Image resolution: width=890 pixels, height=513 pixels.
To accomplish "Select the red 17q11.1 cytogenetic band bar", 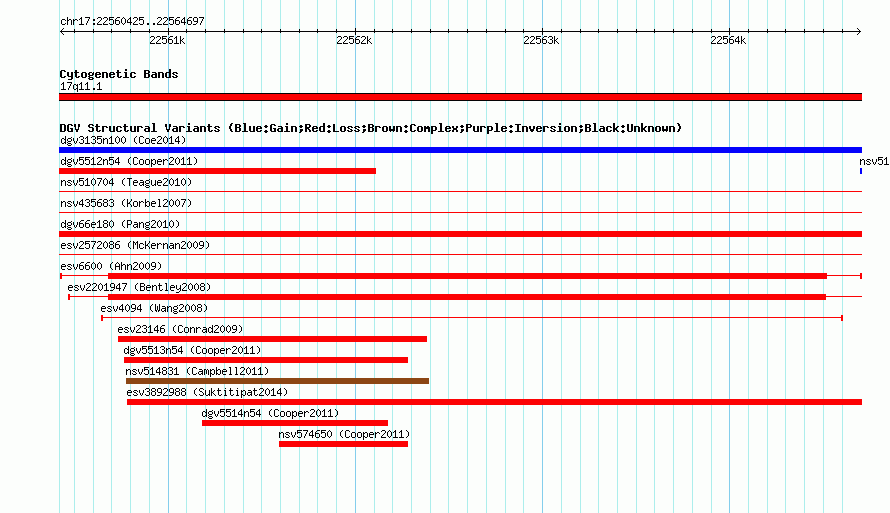I will pyautogui.click(x=460, y=97).
